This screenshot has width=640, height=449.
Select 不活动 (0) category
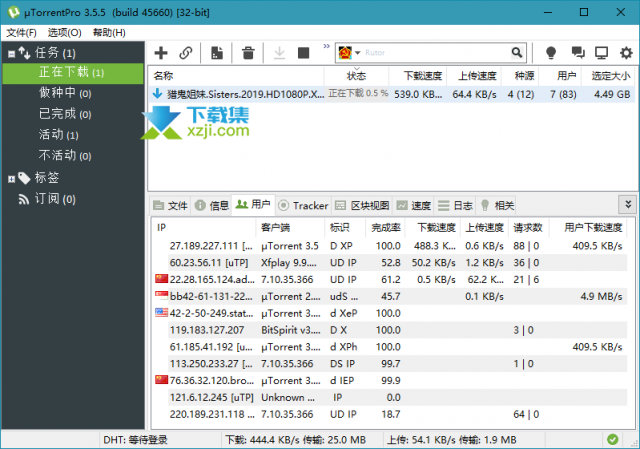click(64, 156)
